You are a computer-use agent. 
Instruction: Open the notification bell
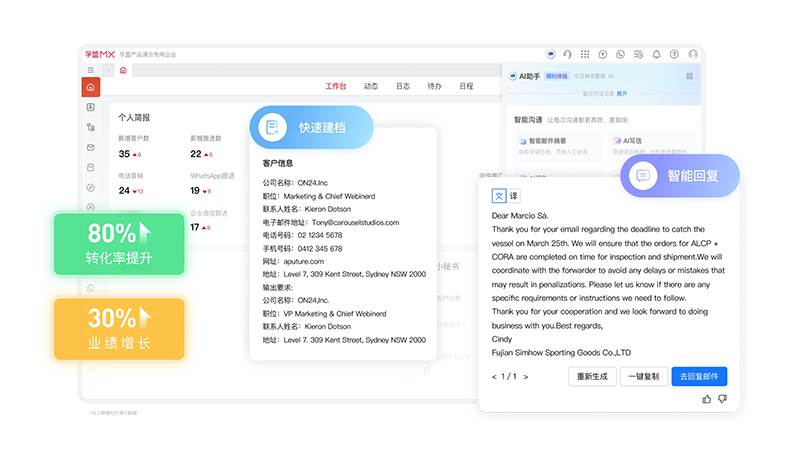pyautogui.click(x=656, y=54)
